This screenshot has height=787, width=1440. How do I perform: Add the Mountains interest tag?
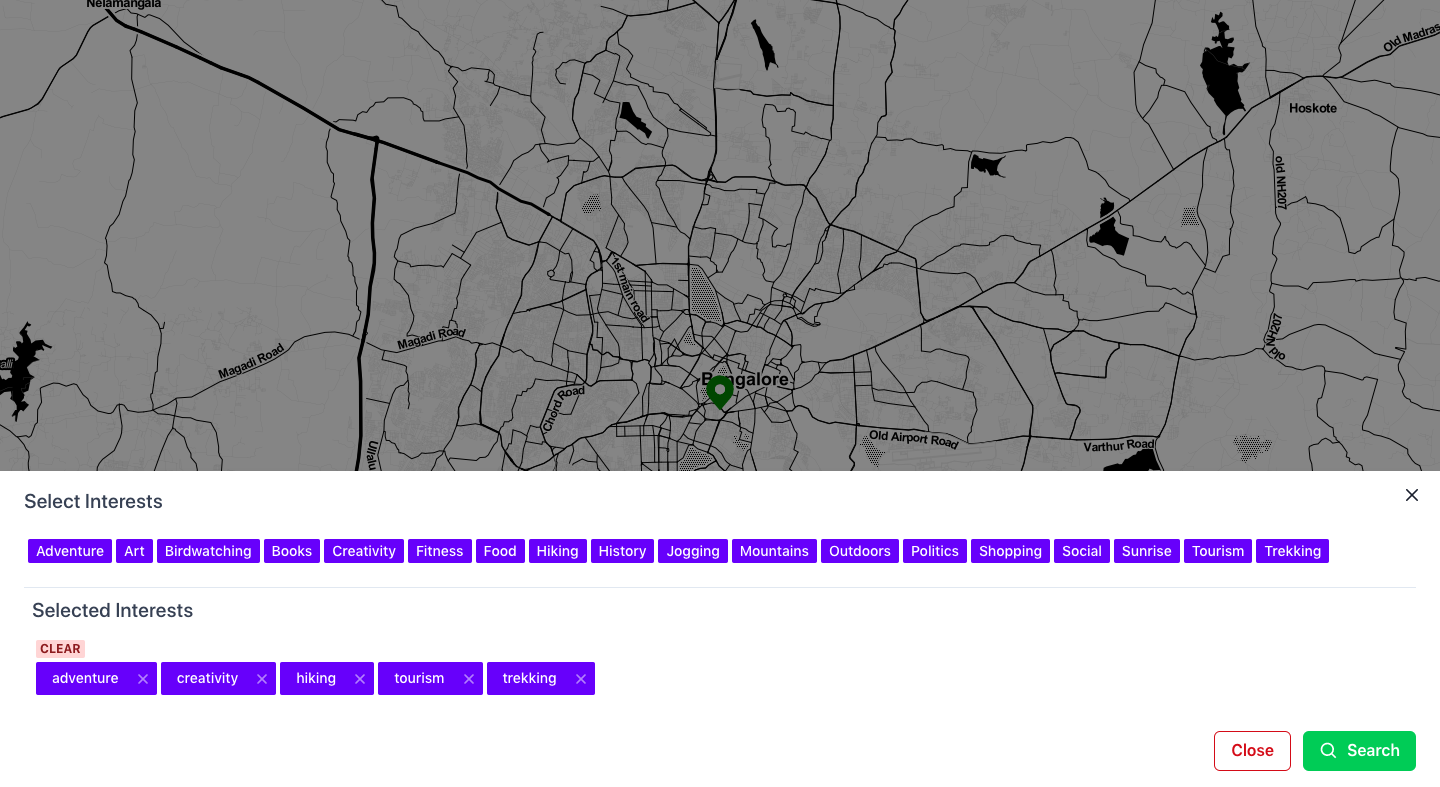pos(774,551)
